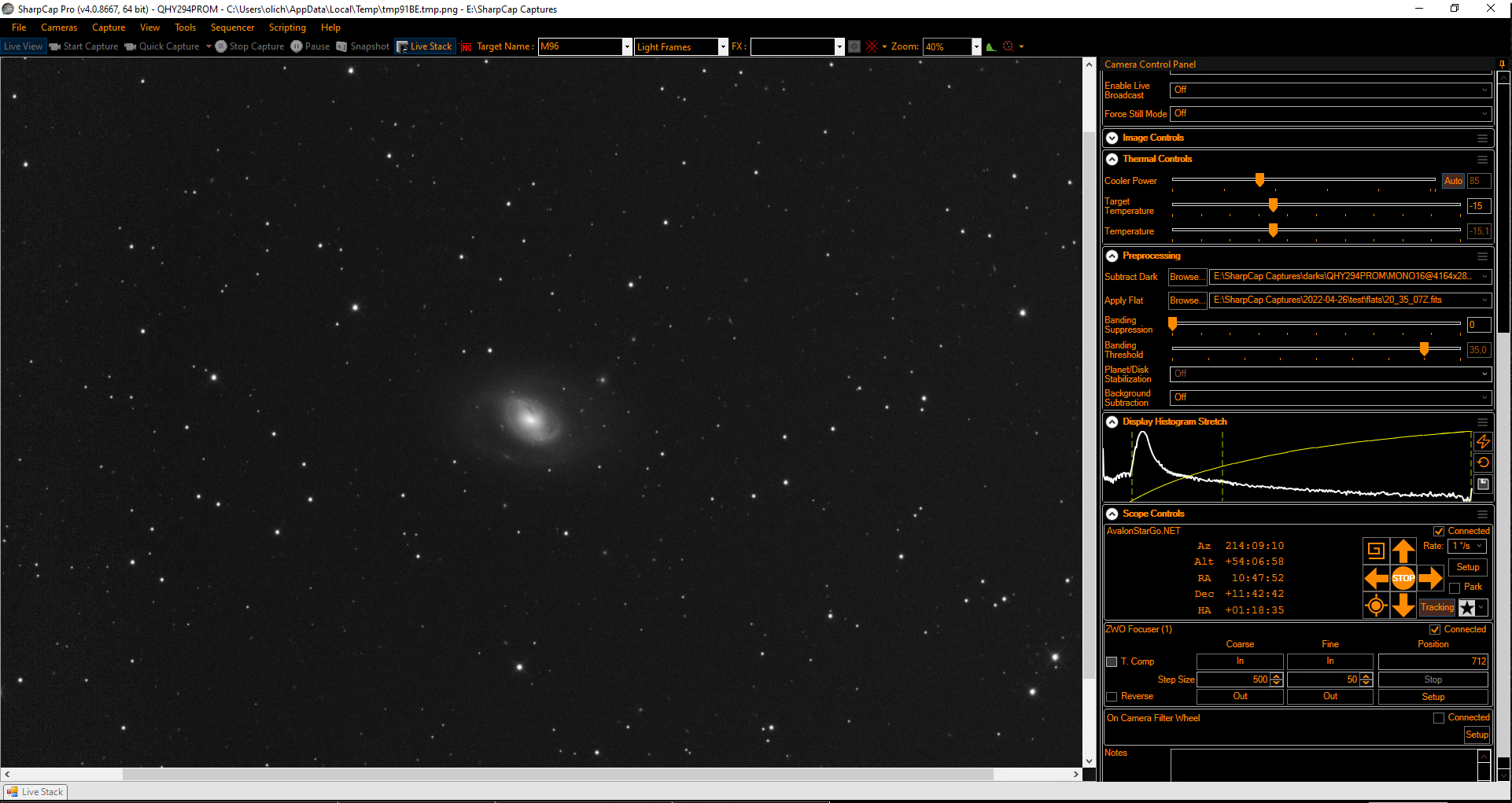Click the red target name icon
This screenshot has height=803, width=1512.
(466, 47)
